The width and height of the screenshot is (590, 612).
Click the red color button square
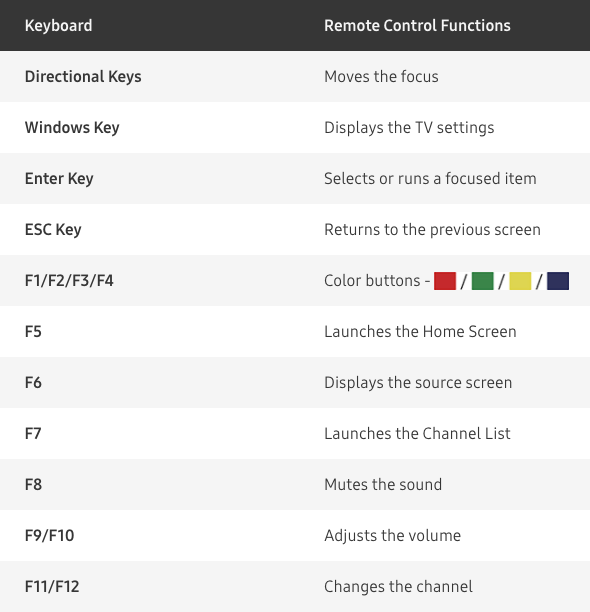coord(445,281)
